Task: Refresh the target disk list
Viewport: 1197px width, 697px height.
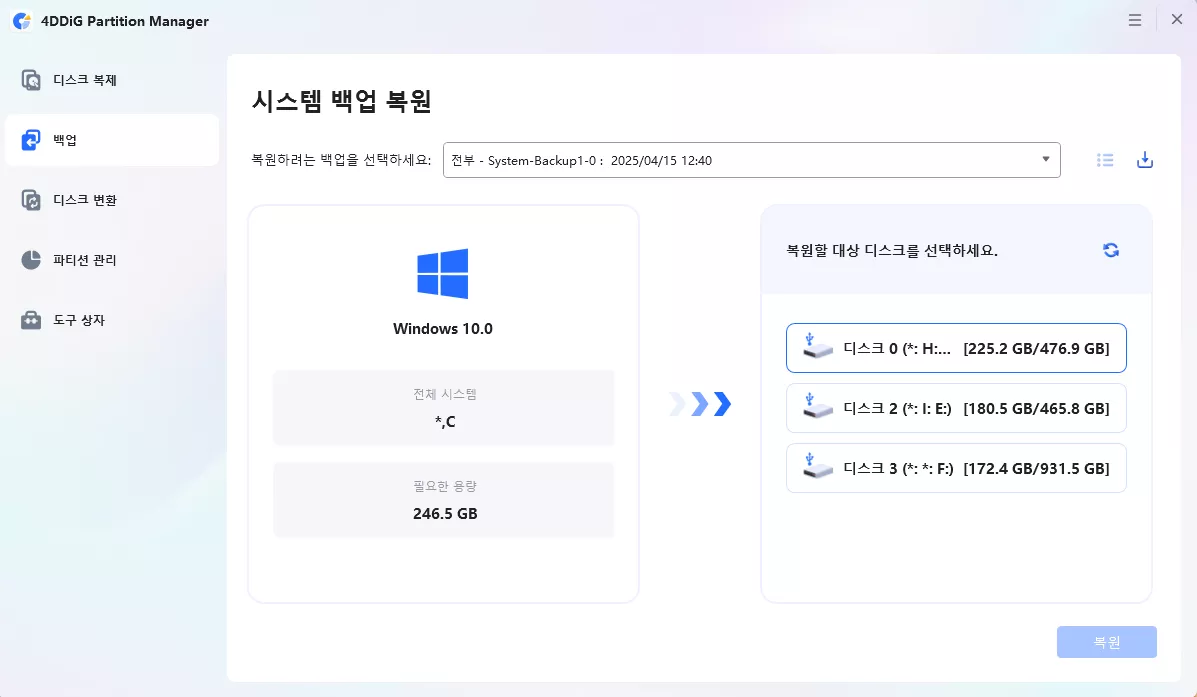Action: coord(1111,250)
